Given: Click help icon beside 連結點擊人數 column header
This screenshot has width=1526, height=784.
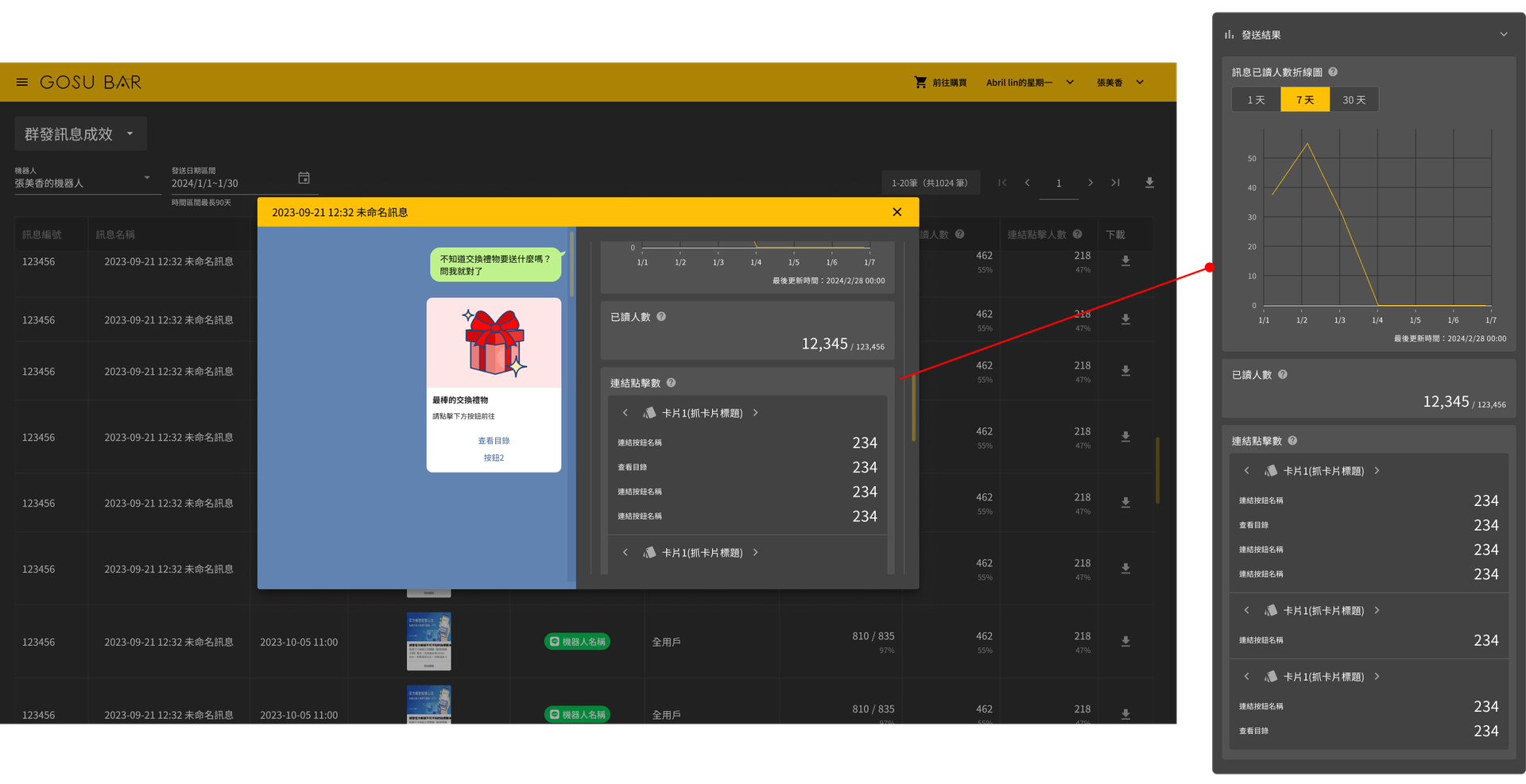Looking at the screenshot, I should pyautogui.click(x=1077, y=234).
